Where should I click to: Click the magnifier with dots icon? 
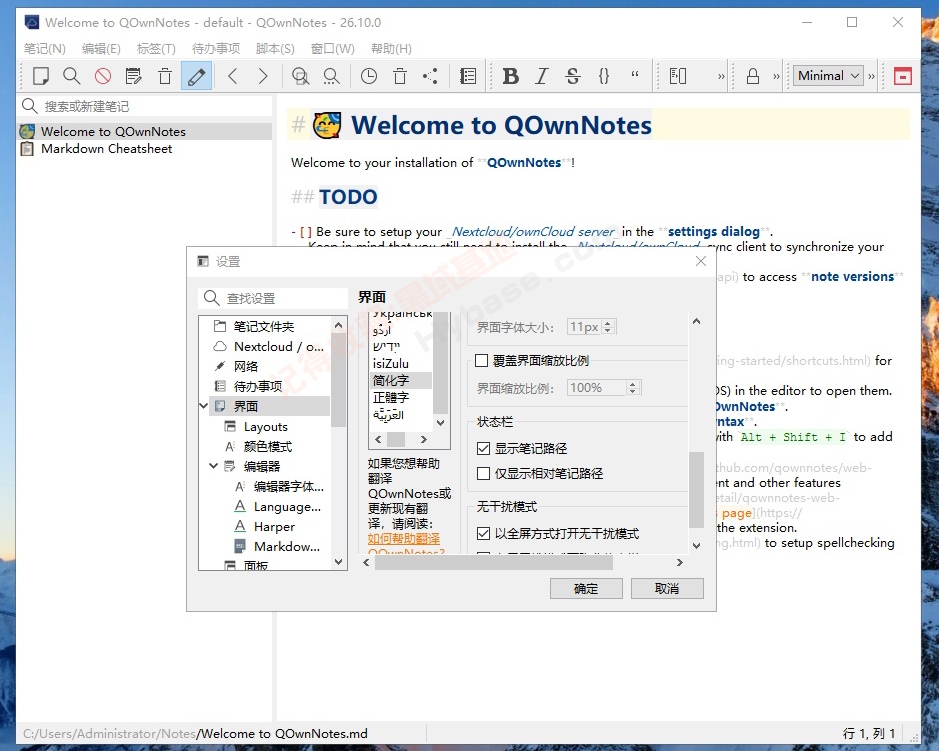pos(331,76)
